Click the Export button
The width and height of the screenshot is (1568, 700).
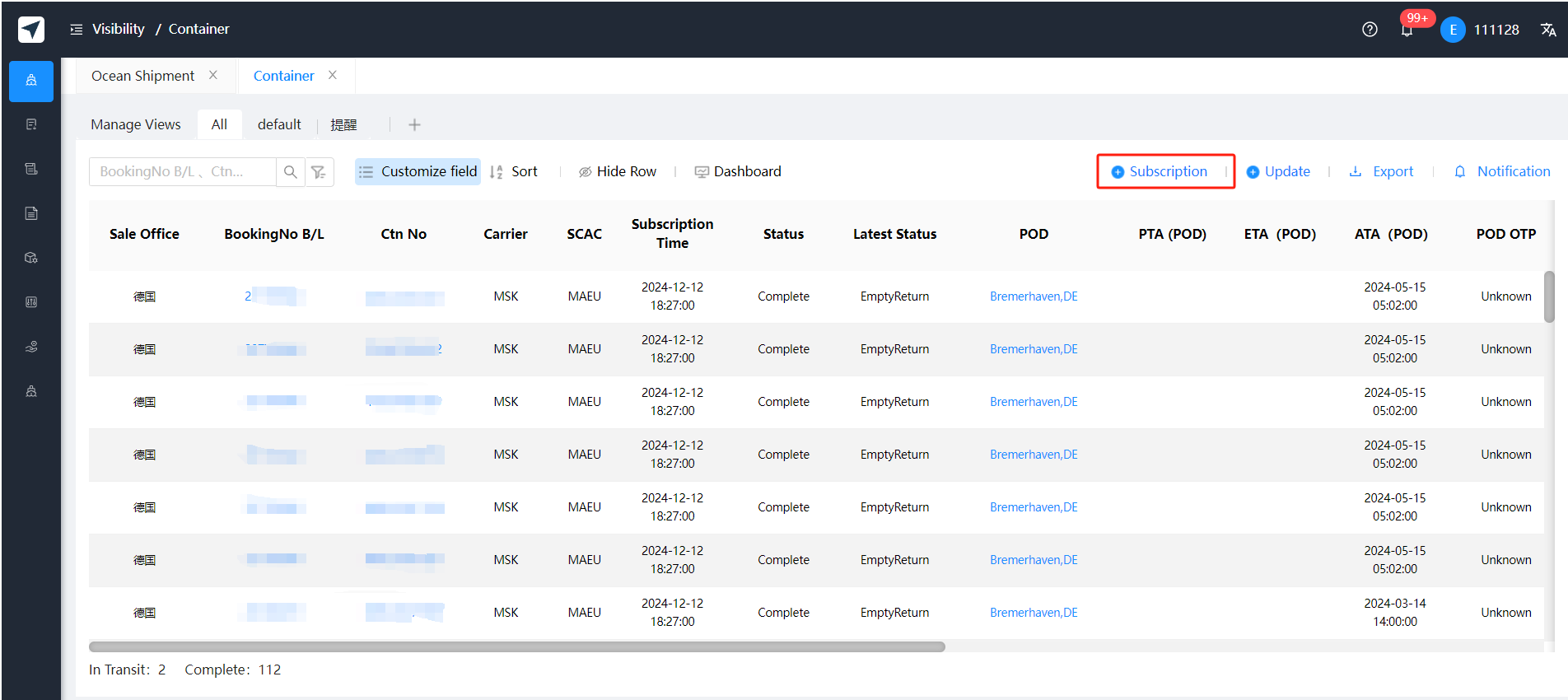(1381, 171)
